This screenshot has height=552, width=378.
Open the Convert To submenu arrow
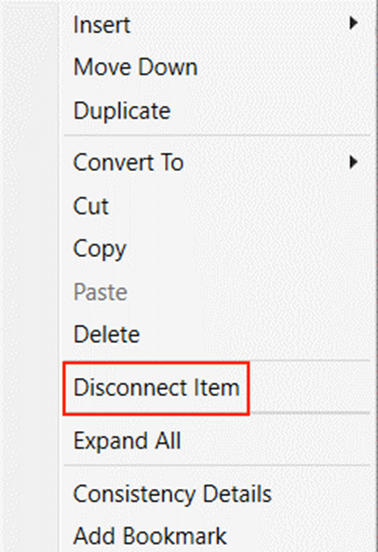[x=353, y=162]
